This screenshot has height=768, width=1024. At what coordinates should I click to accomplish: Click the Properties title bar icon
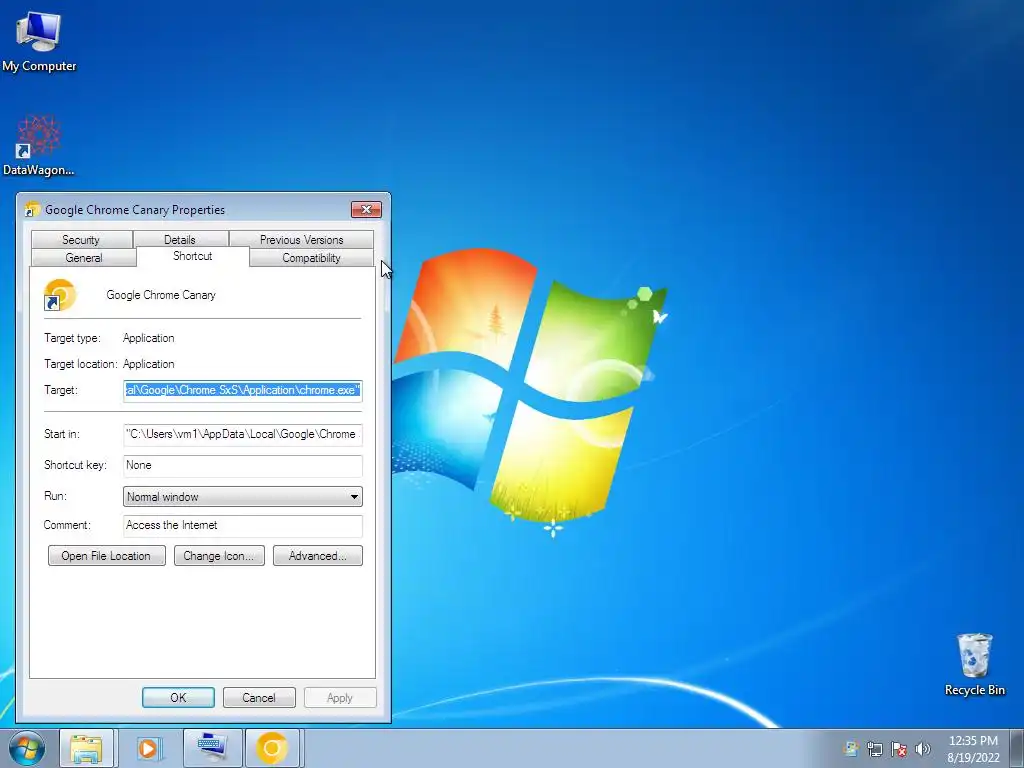click(x=32, y=210)
